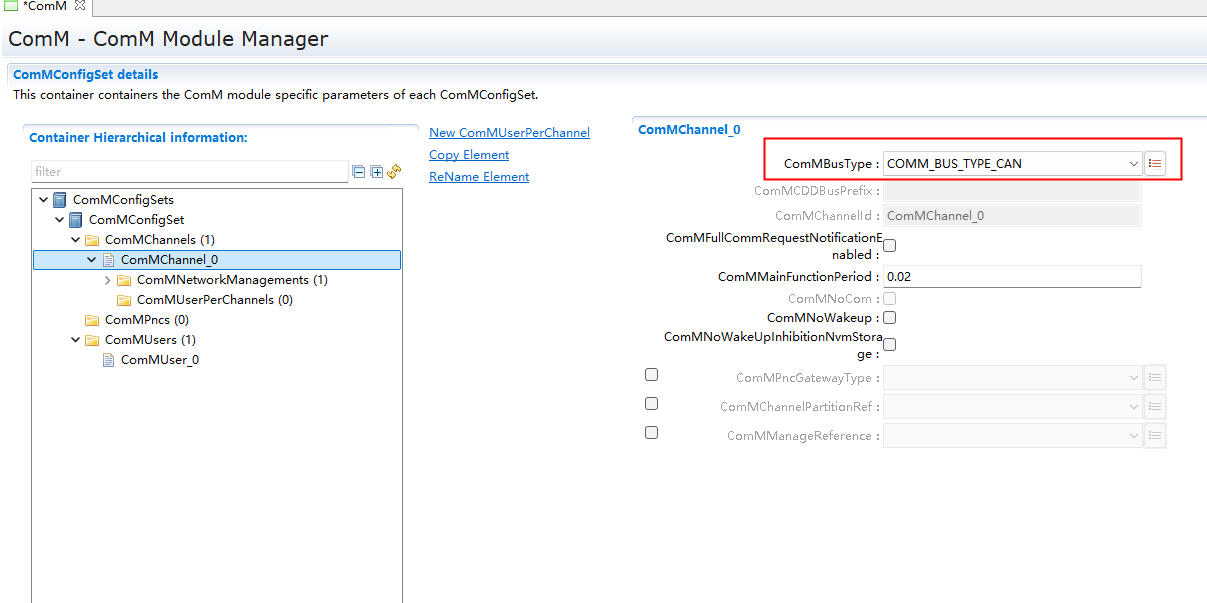Click the refresh/sync tree icon

pos(394,172)
